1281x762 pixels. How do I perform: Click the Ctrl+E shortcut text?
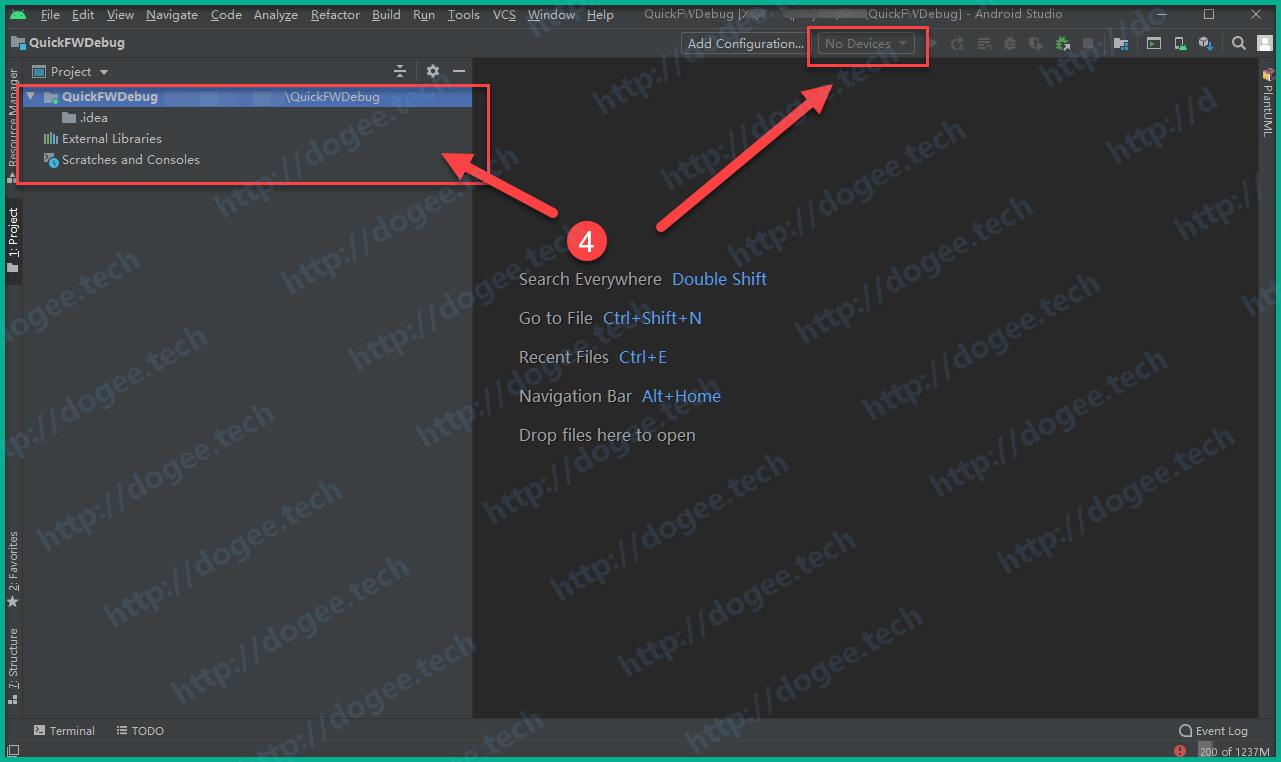[643, 357]
